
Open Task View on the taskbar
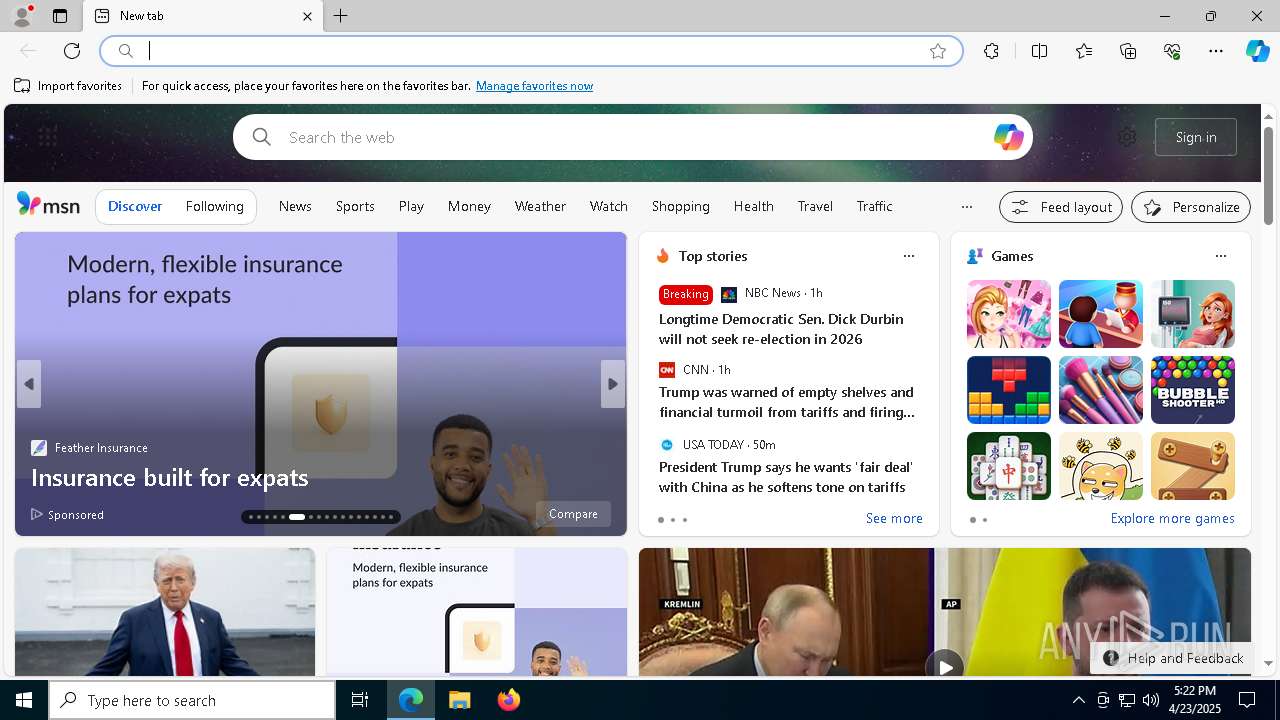coord(360,700)
